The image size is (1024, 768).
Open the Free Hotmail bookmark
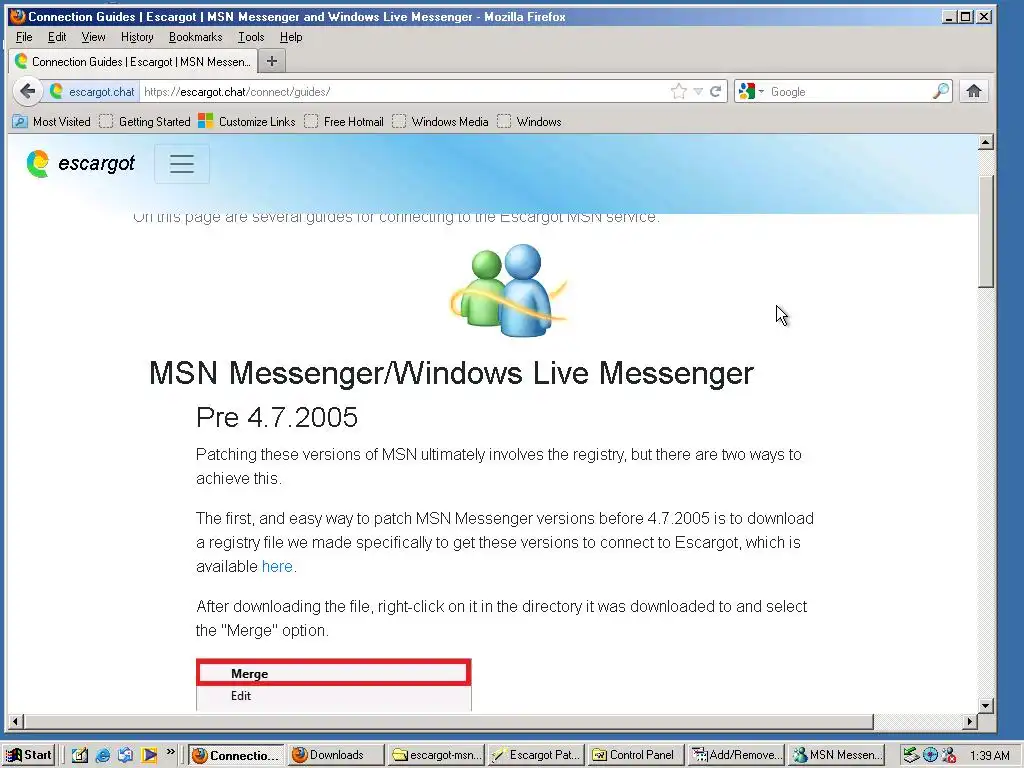(344, 121)
